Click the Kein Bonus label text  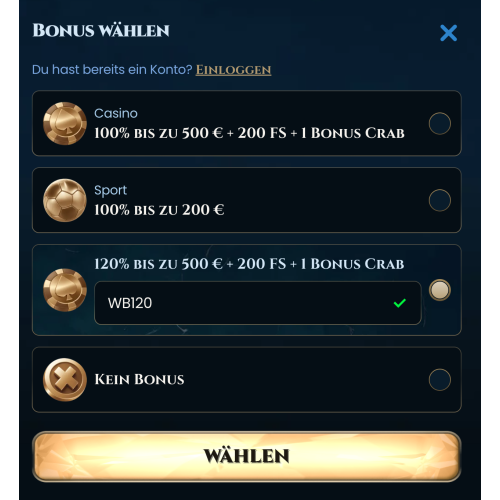click(139, 380)
